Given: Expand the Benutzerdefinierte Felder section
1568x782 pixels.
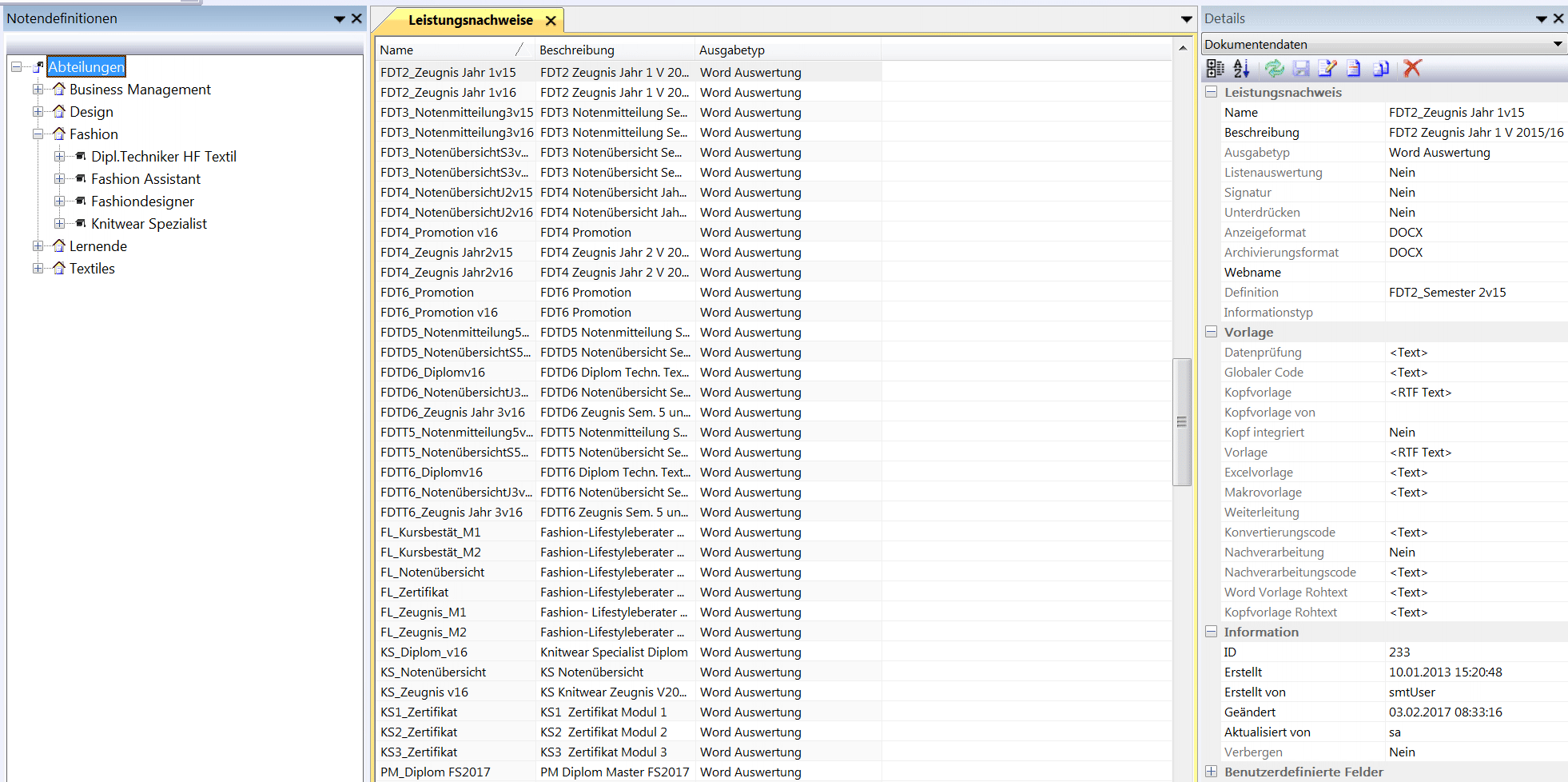Looking at the screenshot, I should click(1212, 772).
